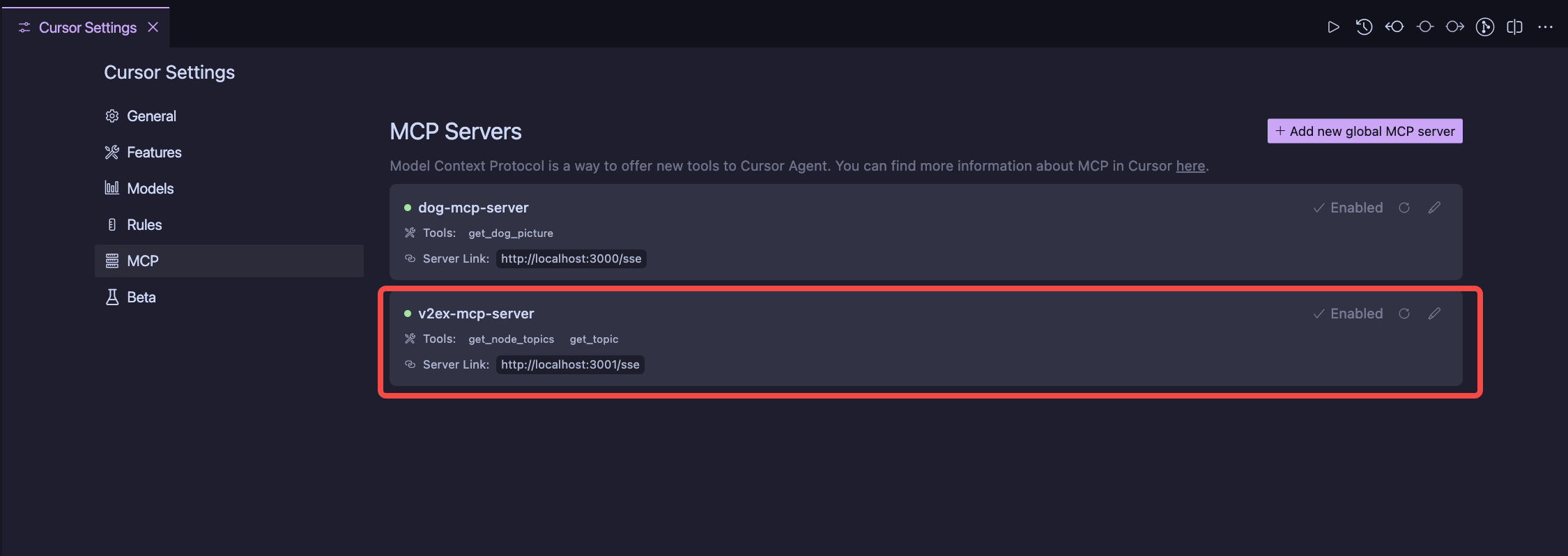Click the tools icon in v2ex-mcp-server row
Image resolution: width=1568 pixels, height=556 pixels.
pyautogui.click(x=410, y=339)
